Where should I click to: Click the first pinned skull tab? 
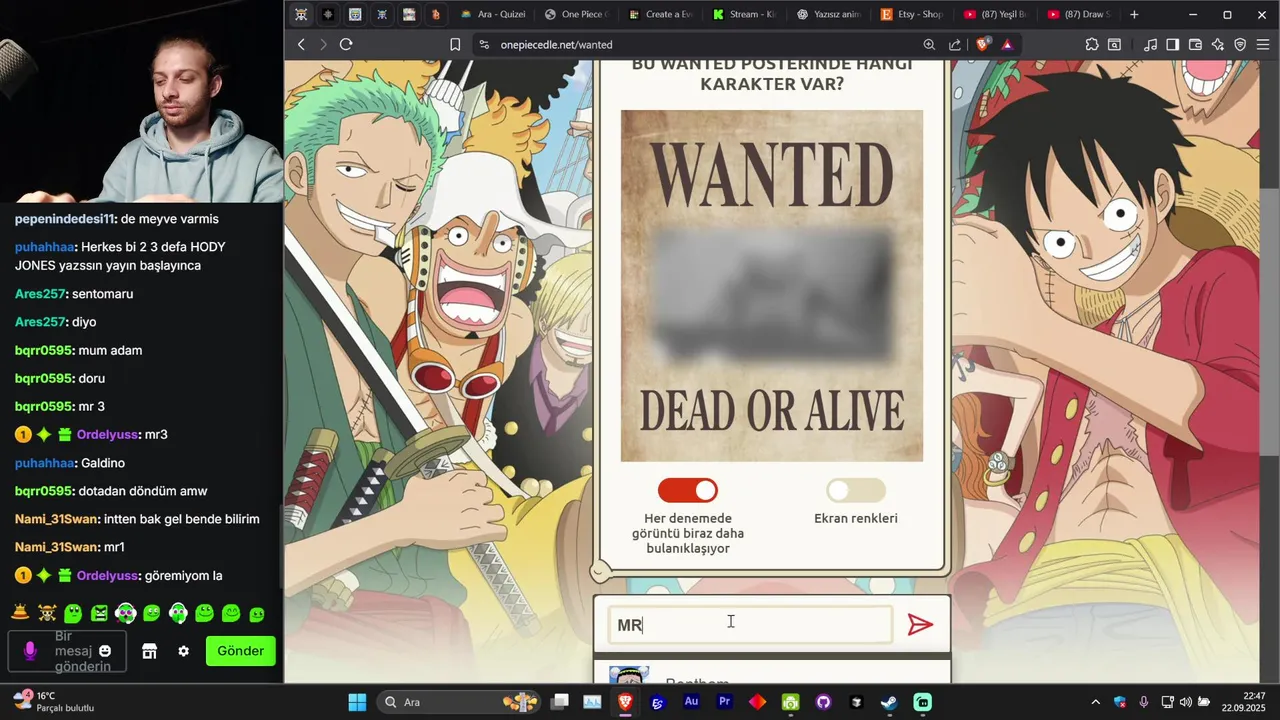click(x=301, y=14)
